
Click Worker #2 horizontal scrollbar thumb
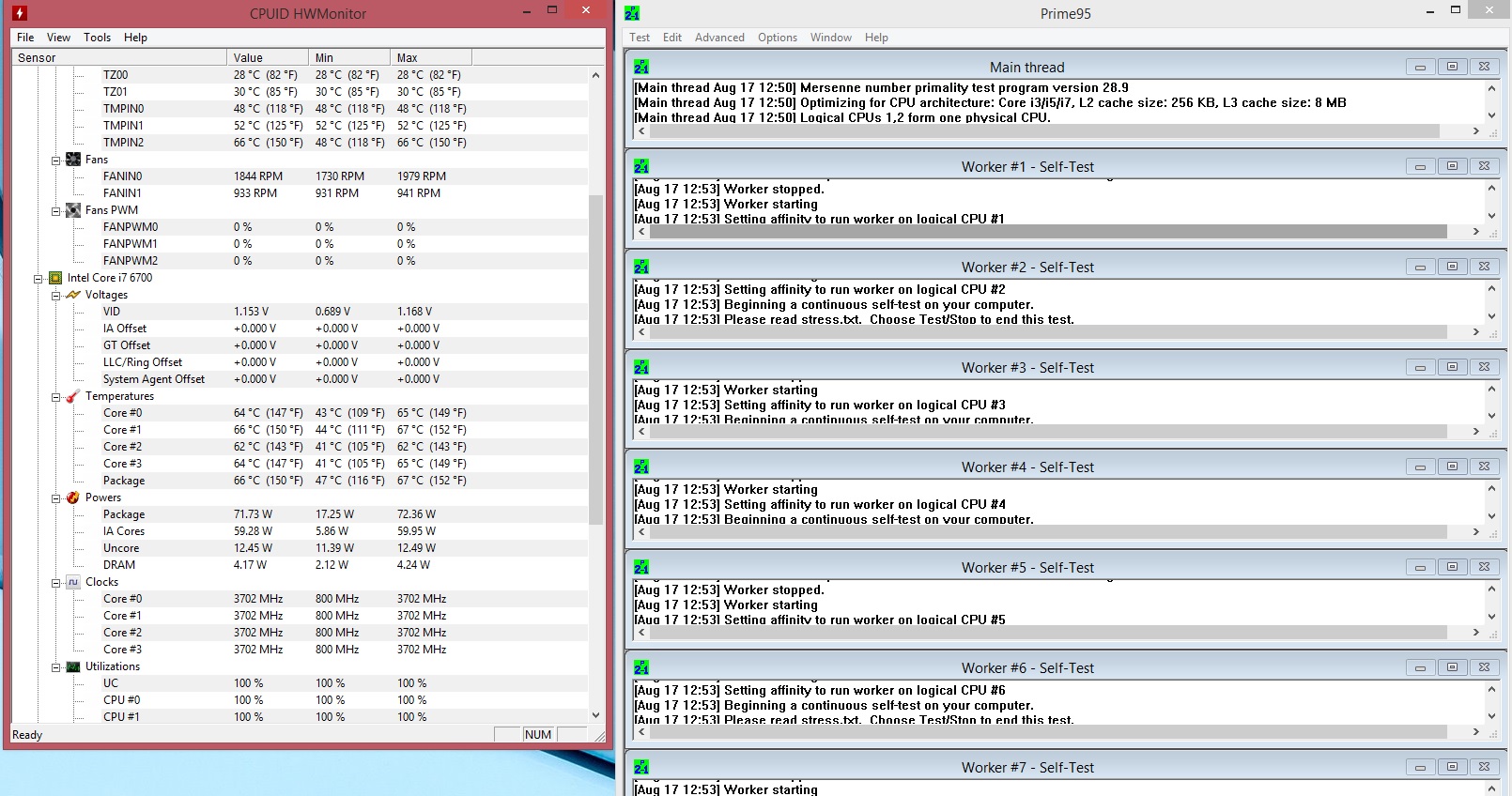1047,331
